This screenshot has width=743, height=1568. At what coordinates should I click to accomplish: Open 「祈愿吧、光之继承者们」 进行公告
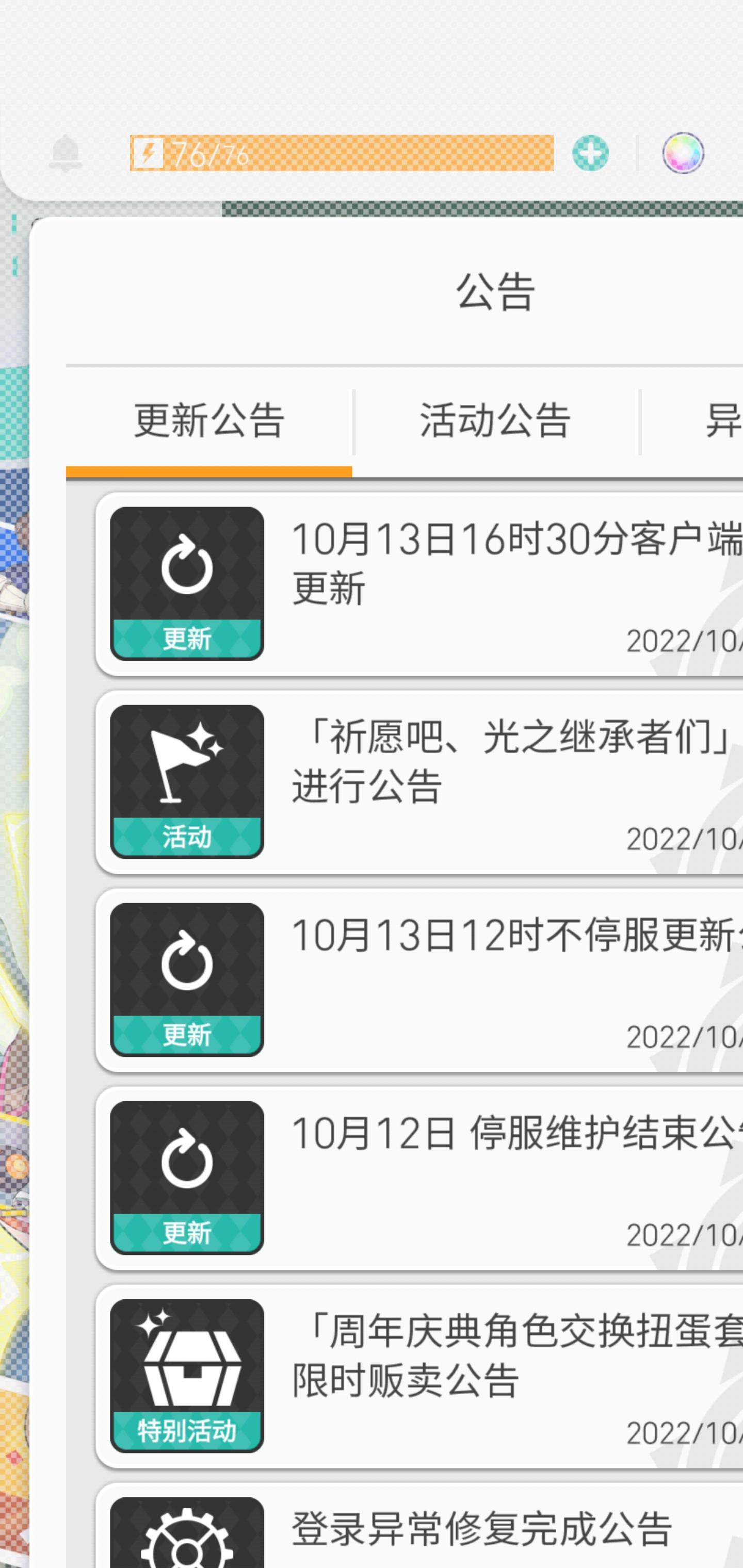tap(419, 782)
